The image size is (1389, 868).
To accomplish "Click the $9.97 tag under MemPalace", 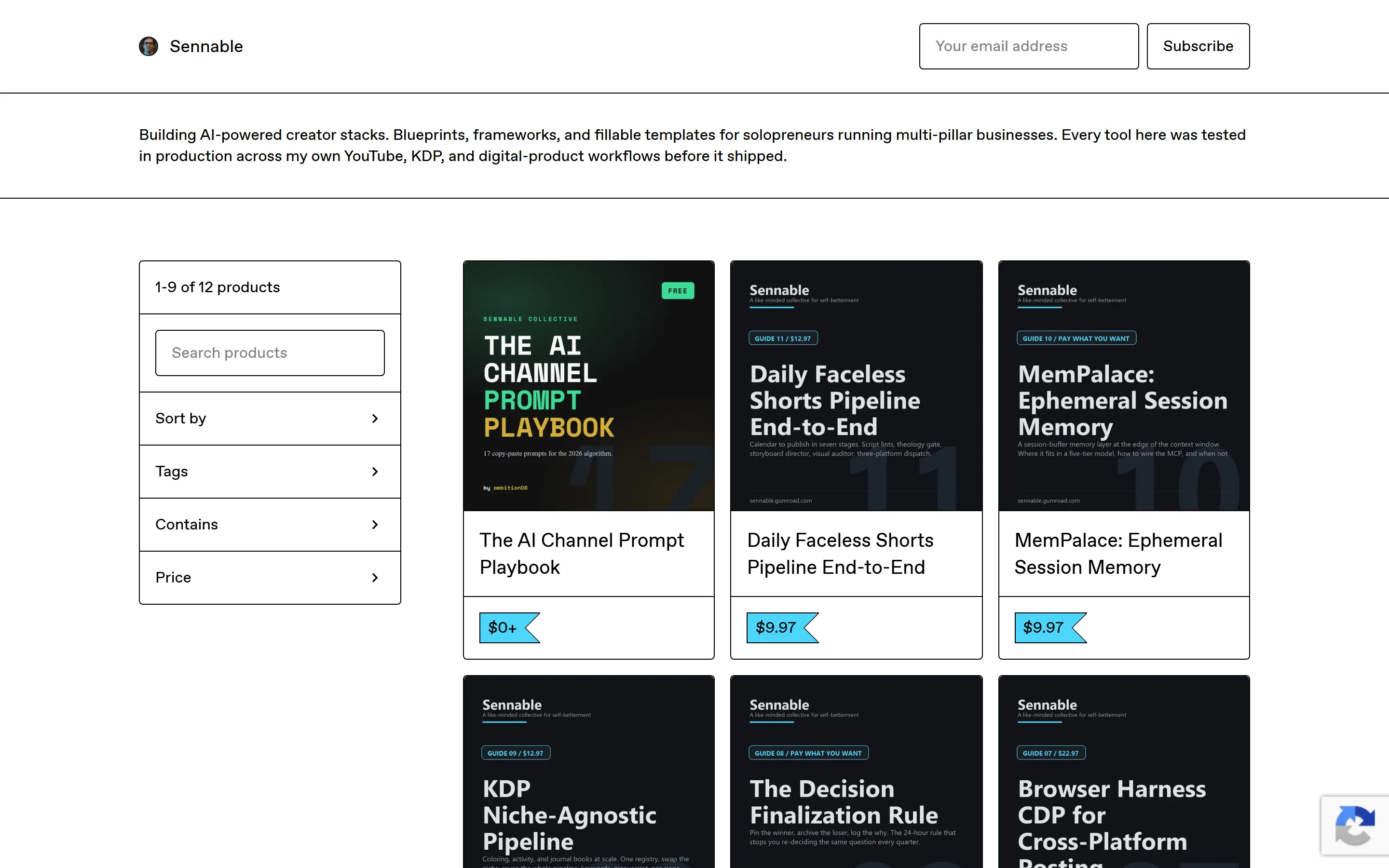I will [x=1050, y=627].
